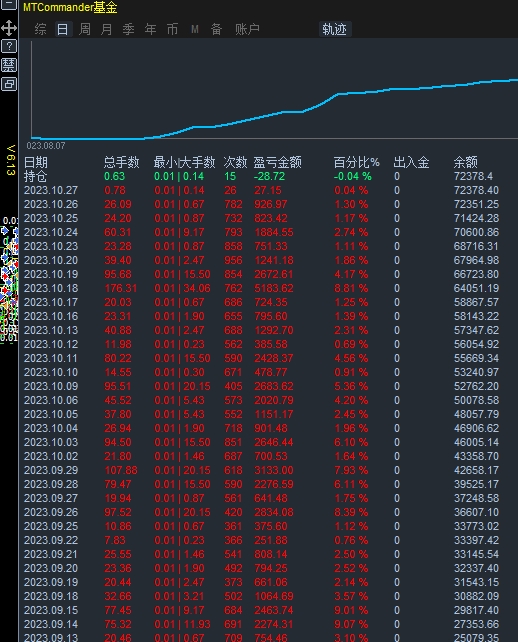
Task: Click the 盈亏金额 column header
Action: pos(278,163)
